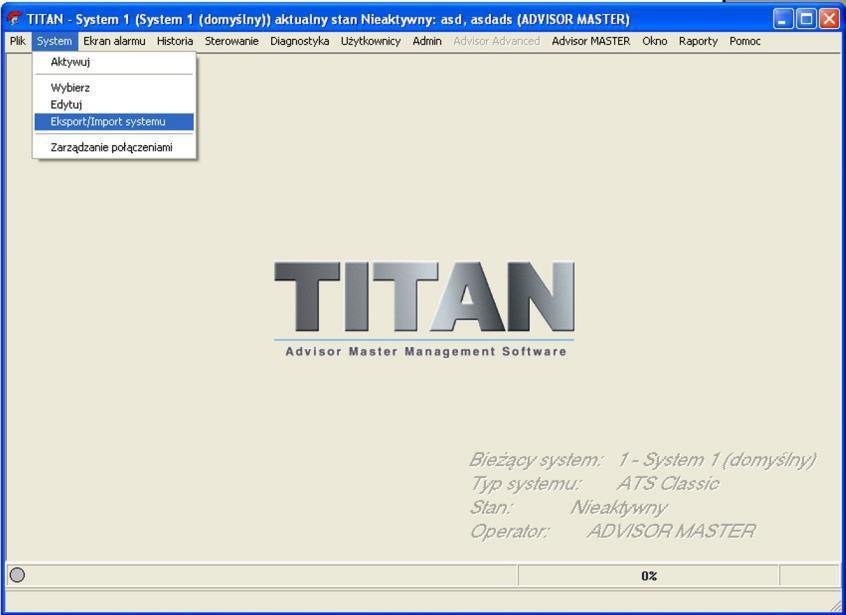Choose Edytuj from System menu
Screen dimensions: 846x615
click(114, 104)
